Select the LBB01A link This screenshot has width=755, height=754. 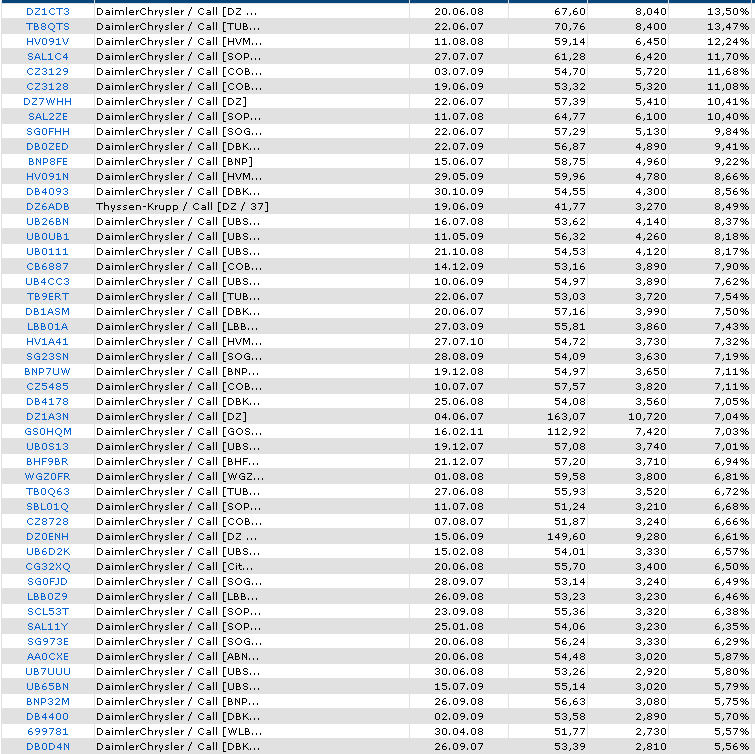48,326
